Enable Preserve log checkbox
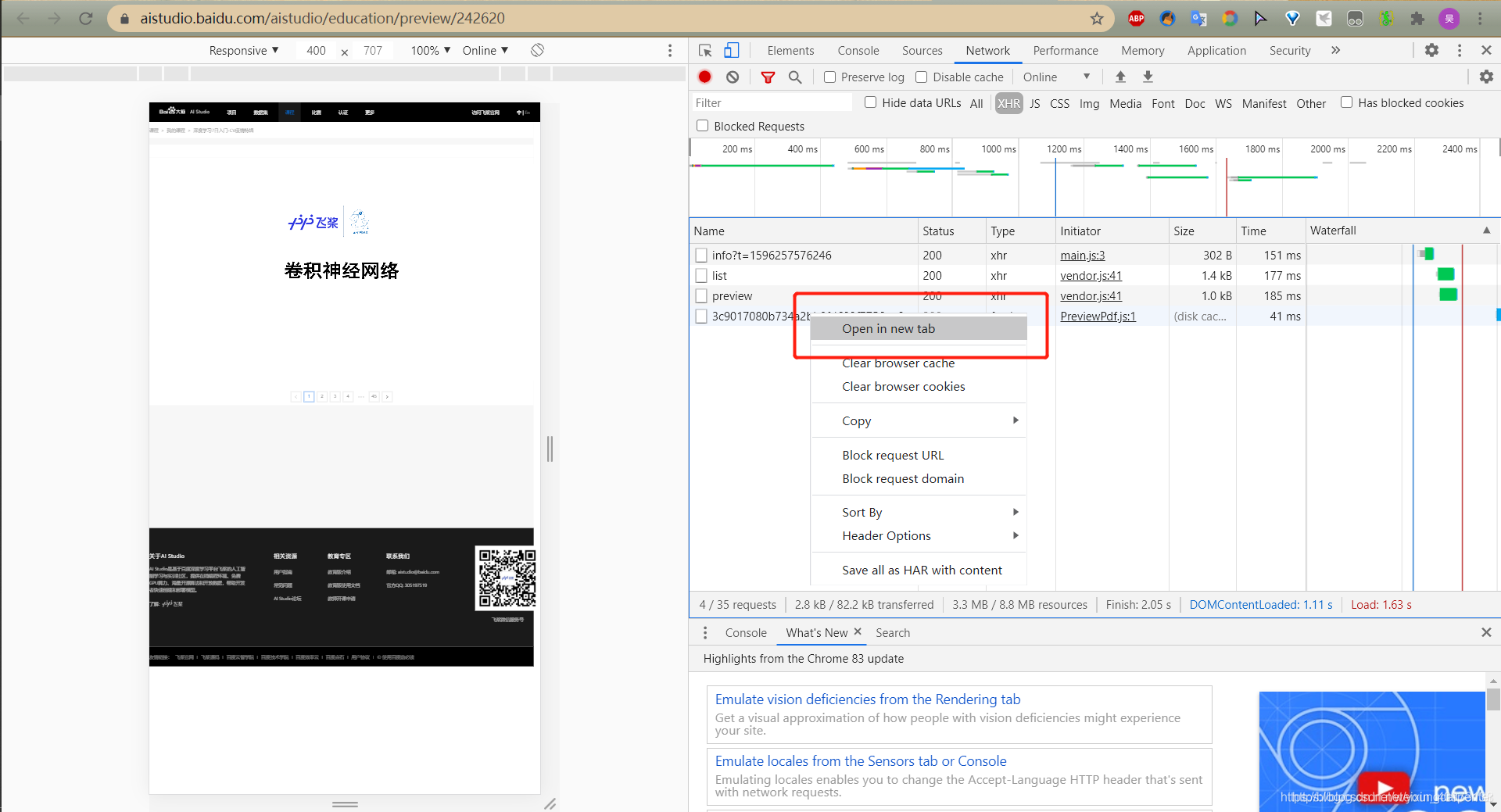This screenshot has width=1501, height=812. [x=830, y=77]
